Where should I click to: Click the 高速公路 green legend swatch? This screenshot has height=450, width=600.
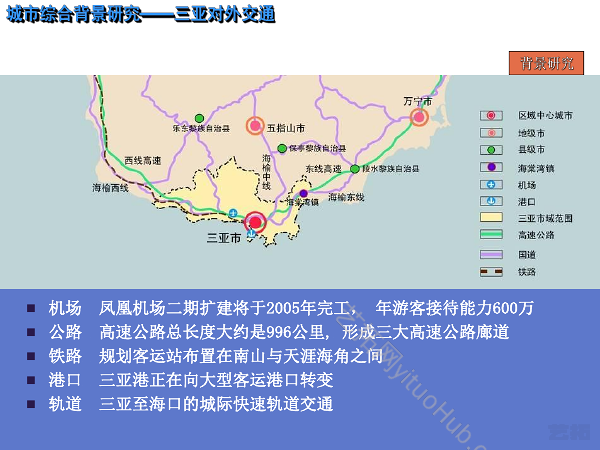[x=491, y=234]
